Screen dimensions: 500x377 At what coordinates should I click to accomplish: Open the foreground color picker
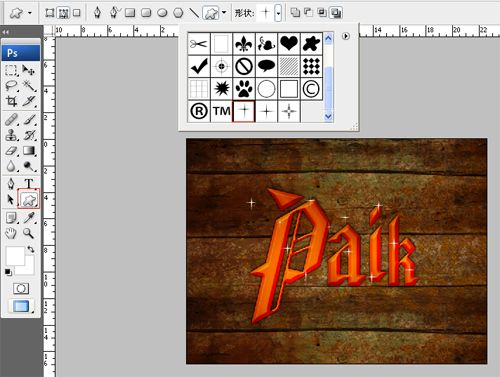(14, 256)
